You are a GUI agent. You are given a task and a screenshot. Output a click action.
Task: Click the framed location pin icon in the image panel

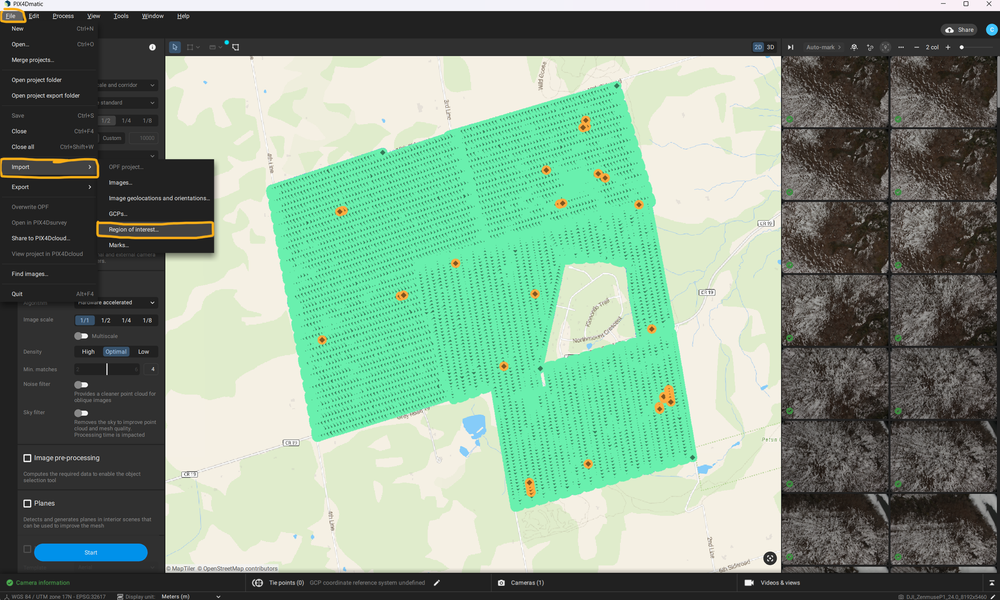point(885,47)
